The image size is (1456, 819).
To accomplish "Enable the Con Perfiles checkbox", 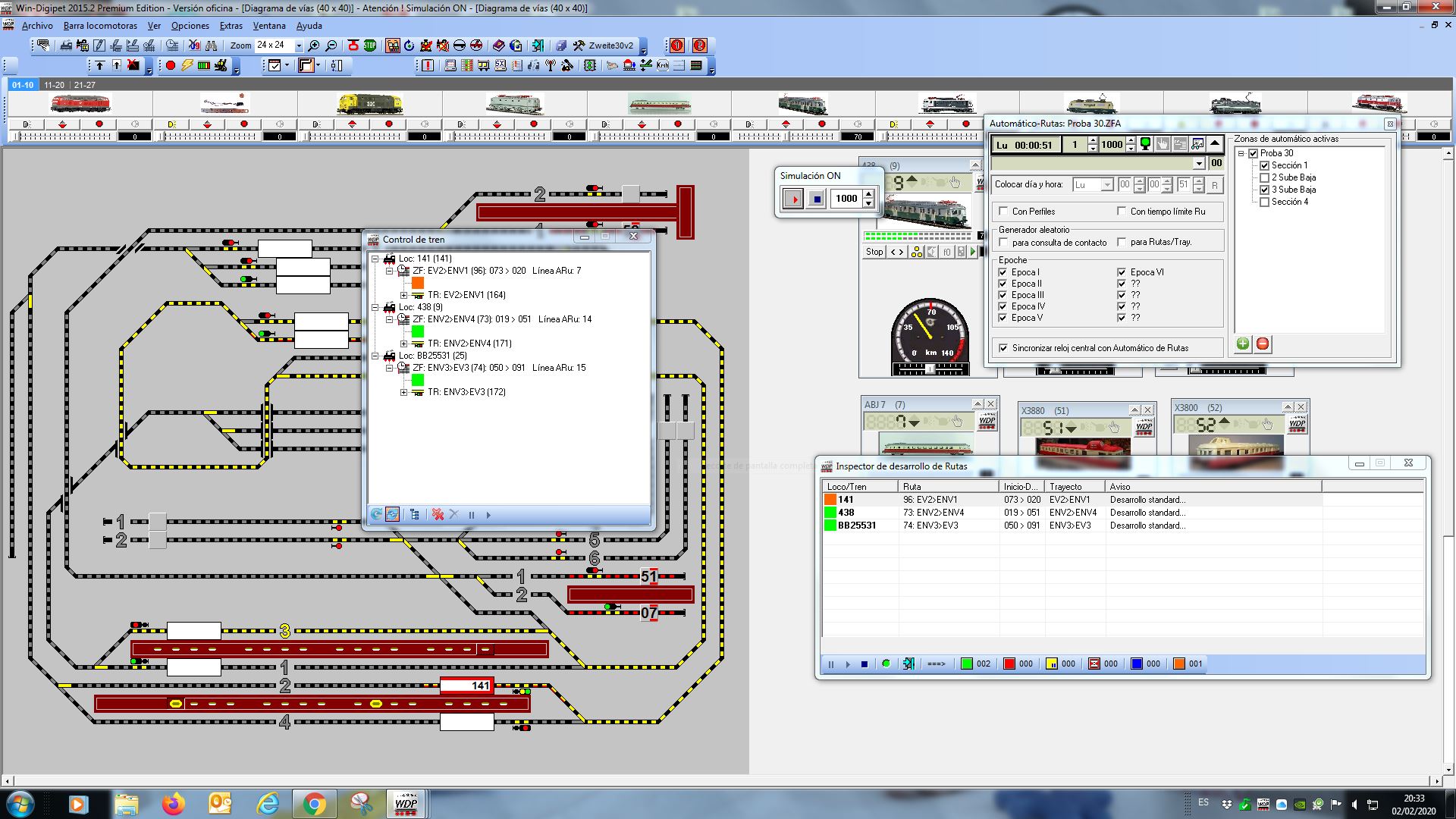I will tap(1004, 212).
